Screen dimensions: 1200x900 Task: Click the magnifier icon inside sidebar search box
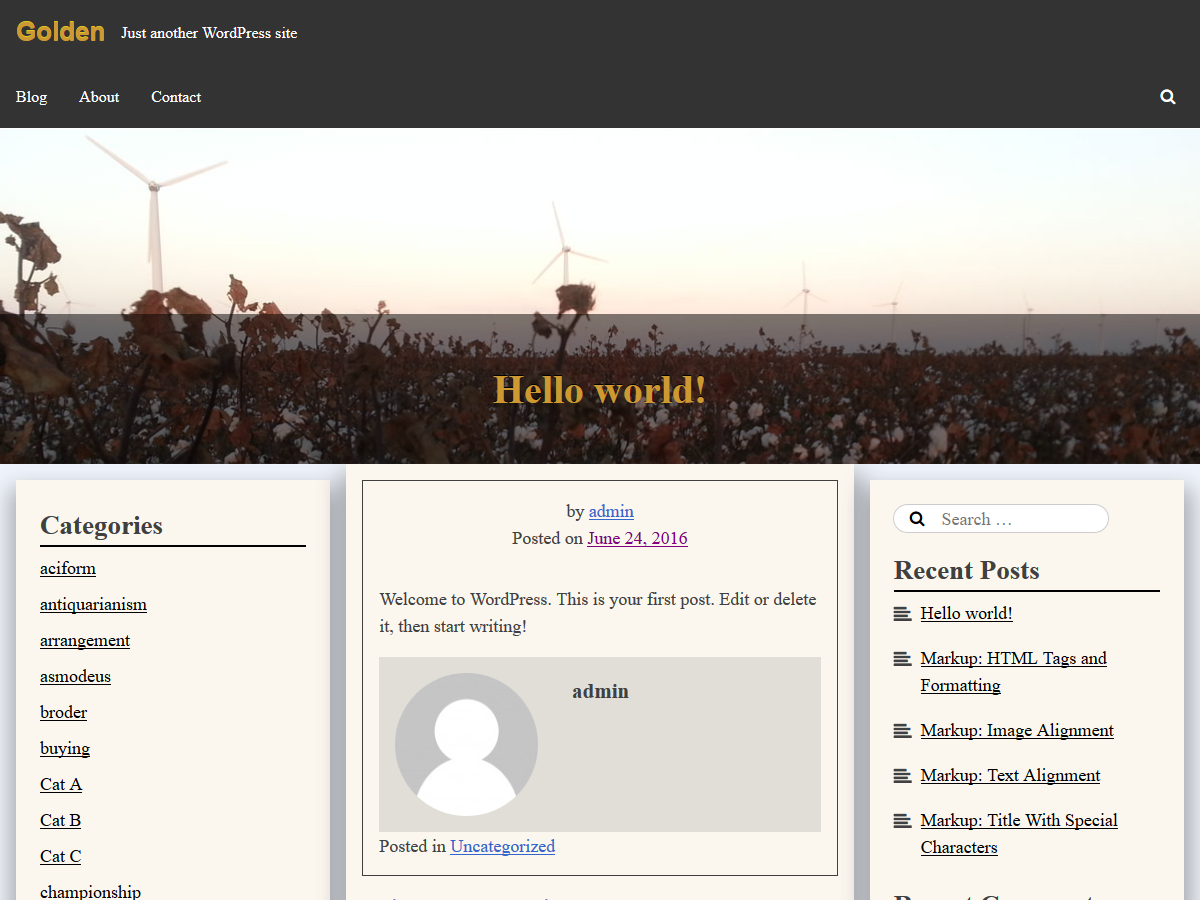917,519
